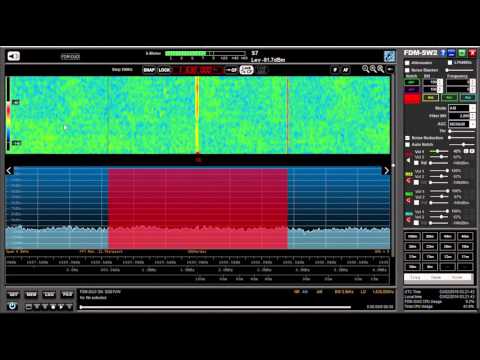Step the green Notch row's Frequency value
The height and width of the screenshot is (360, 480).
[472, 82]
